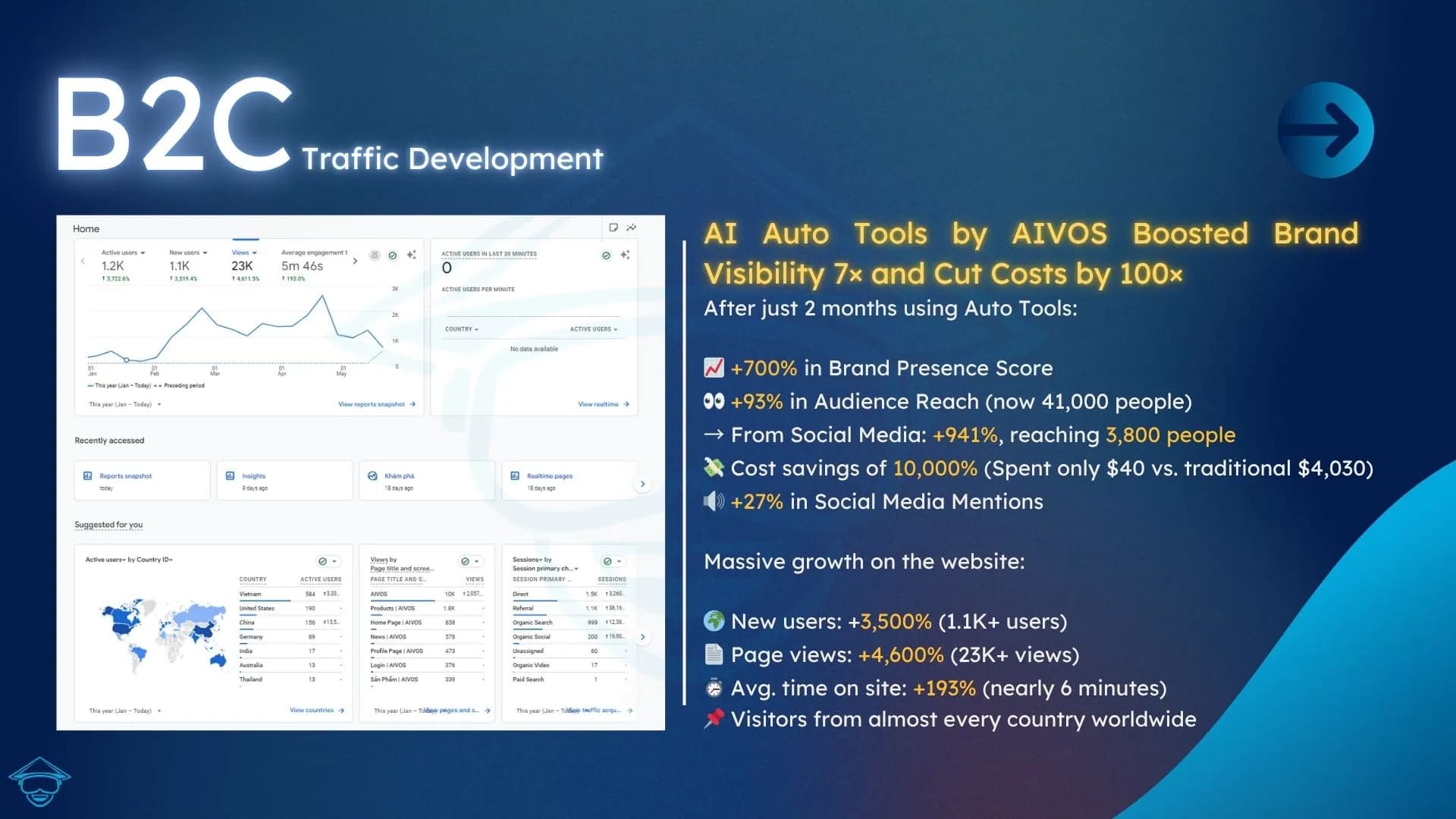Screen dimensions: 1456x819
Task: Click the views line chart on the overview card
Action: tap(237, 328)
